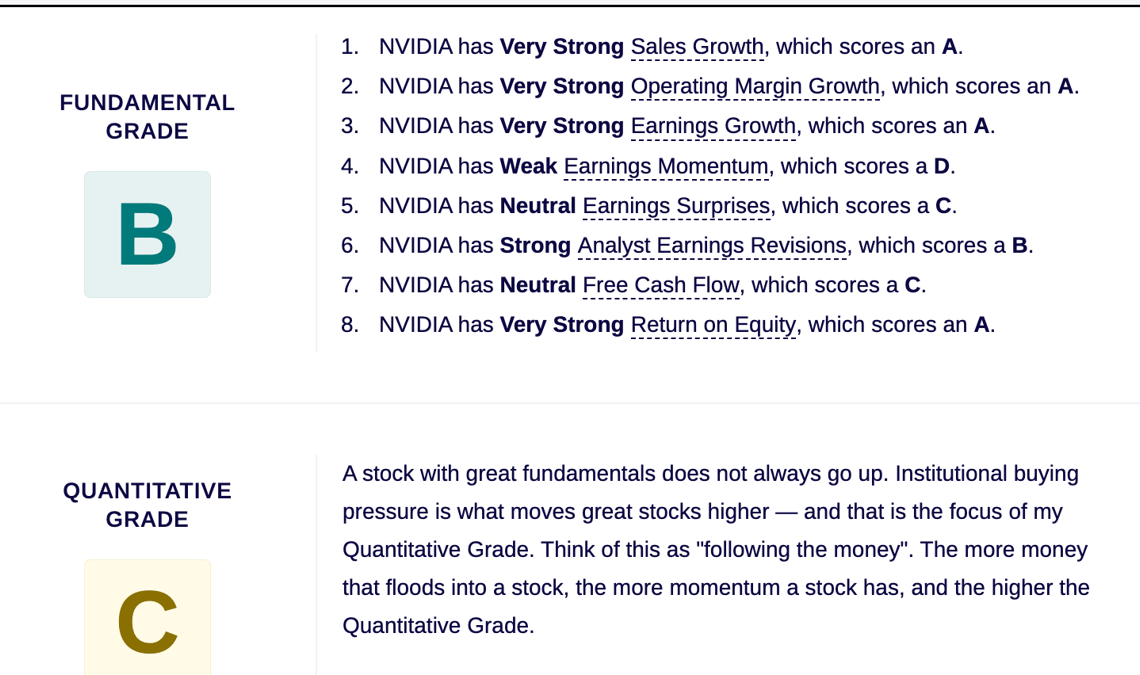Click the bold B score for Analyst Revisions
This screenshot has width=1140, height=675.
[1019, 246]
